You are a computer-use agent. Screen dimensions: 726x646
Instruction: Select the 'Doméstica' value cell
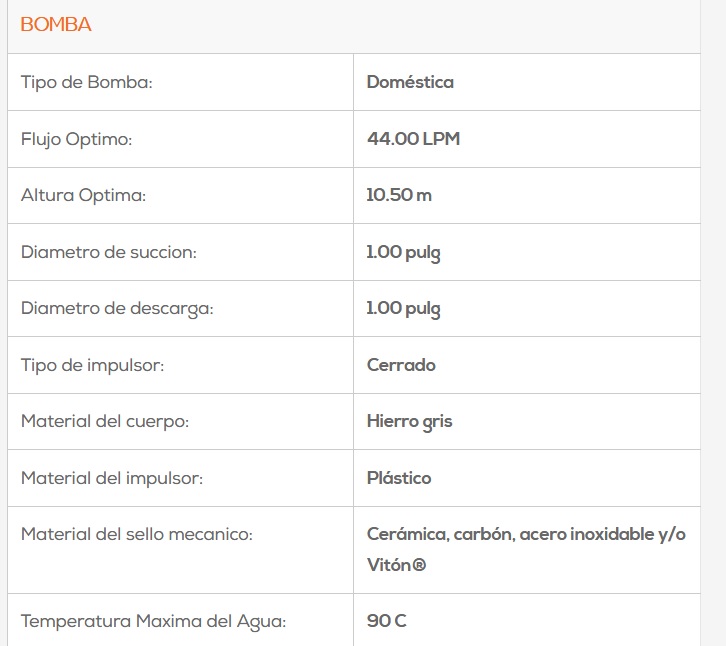(410, 82)
